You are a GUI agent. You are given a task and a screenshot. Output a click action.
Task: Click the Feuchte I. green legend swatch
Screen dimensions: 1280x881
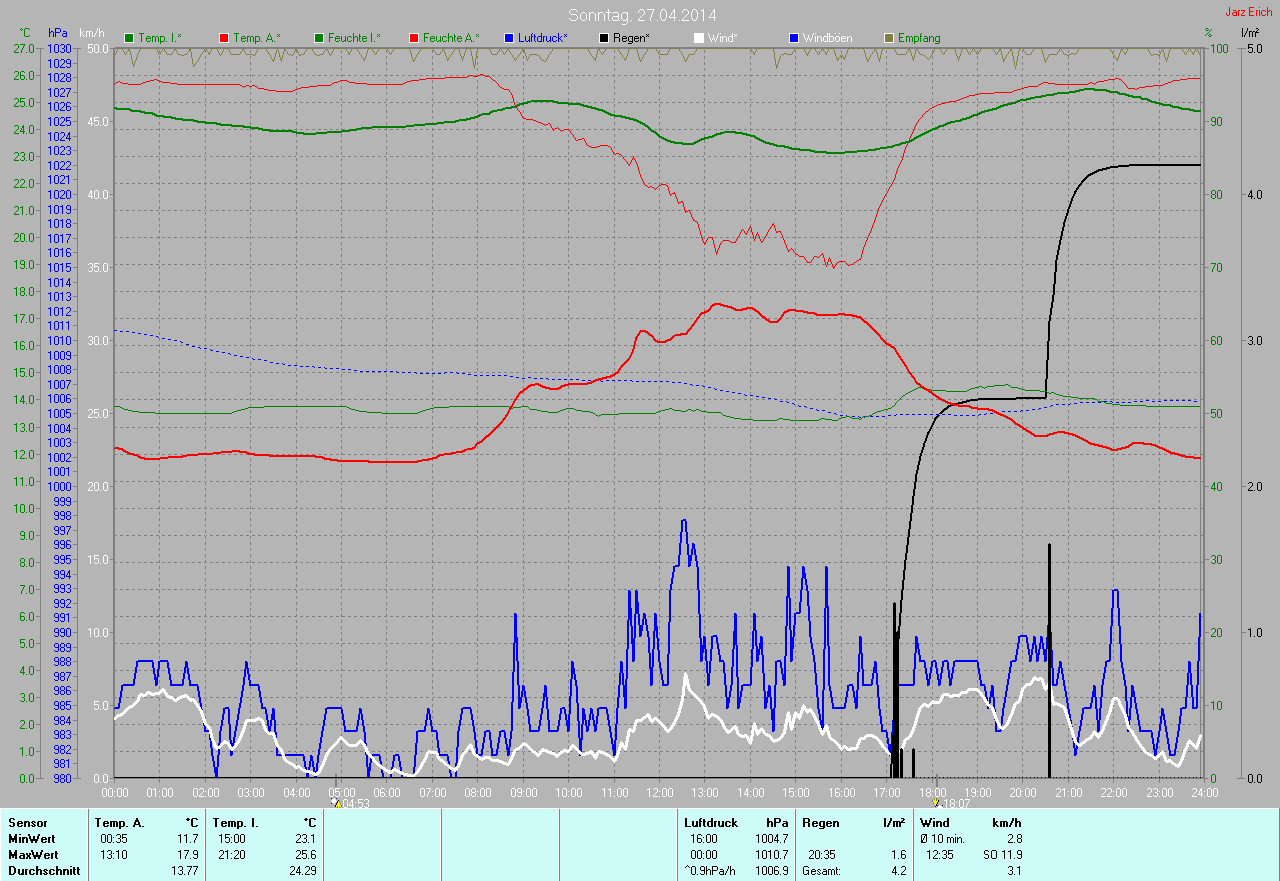(x=319, y=38)
